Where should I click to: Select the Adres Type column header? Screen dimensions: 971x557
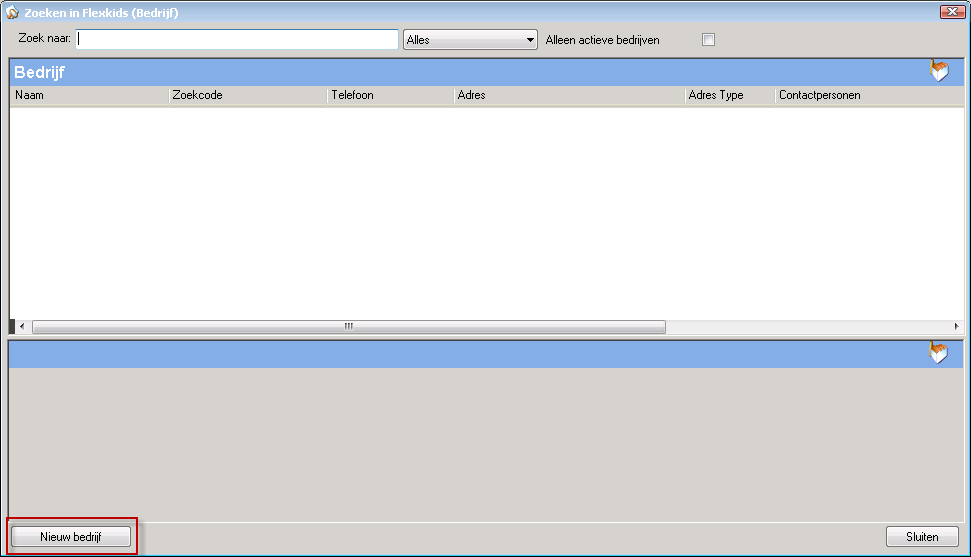tap(729, 95)
